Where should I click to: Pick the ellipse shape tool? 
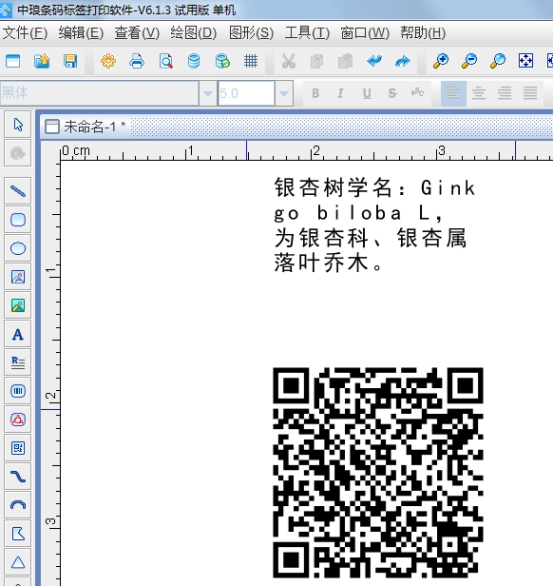tap(18, 248)
